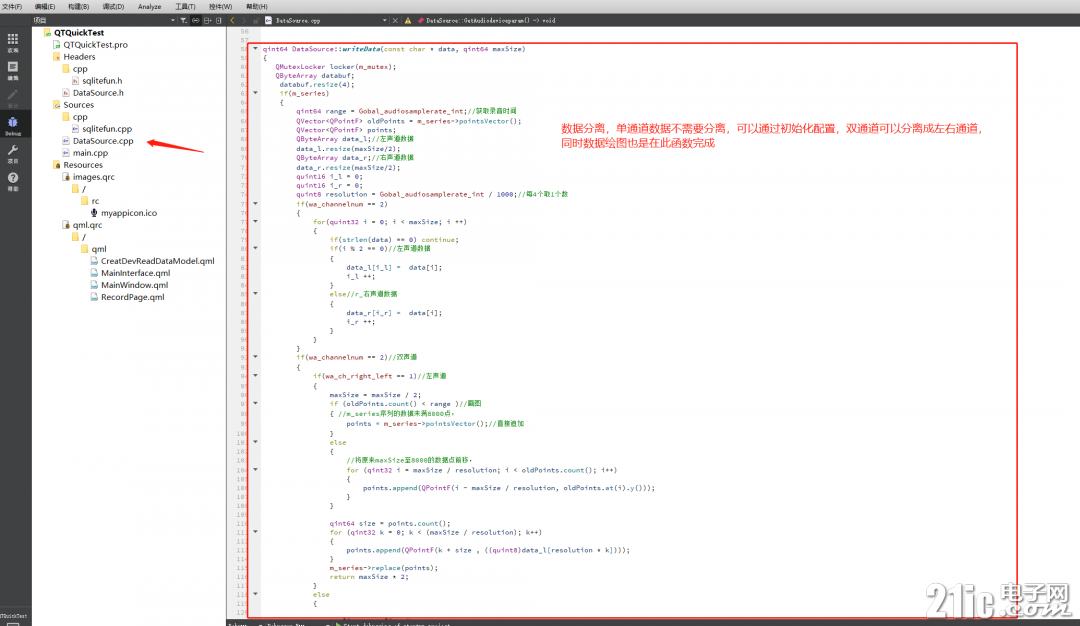Select sqlitefun.cpp source file
Image resolution: width=1080 pixels, height=626 pixels.
107,129
